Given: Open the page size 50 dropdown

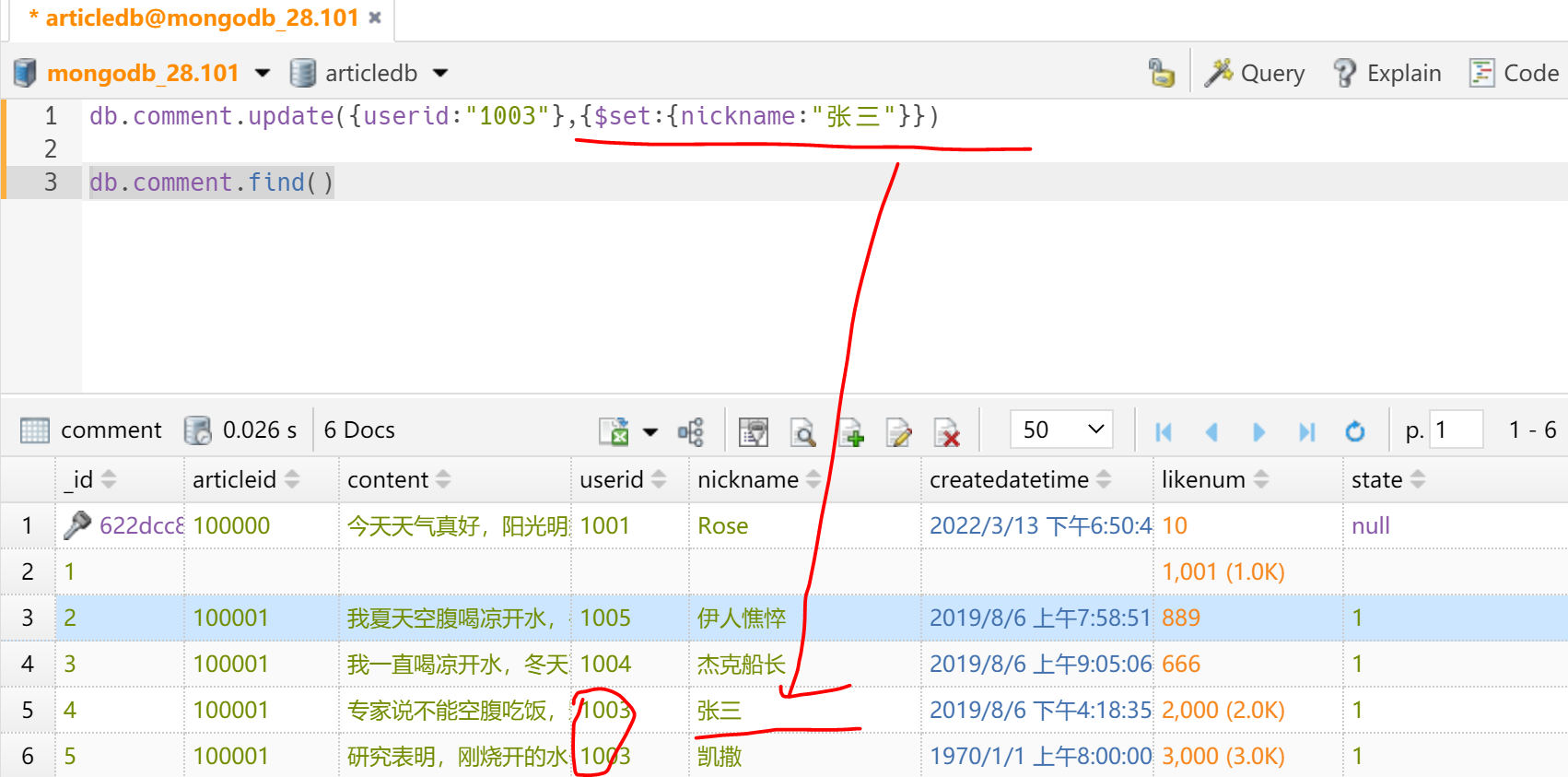Looking at the screenshot, I should [1061, 430].
